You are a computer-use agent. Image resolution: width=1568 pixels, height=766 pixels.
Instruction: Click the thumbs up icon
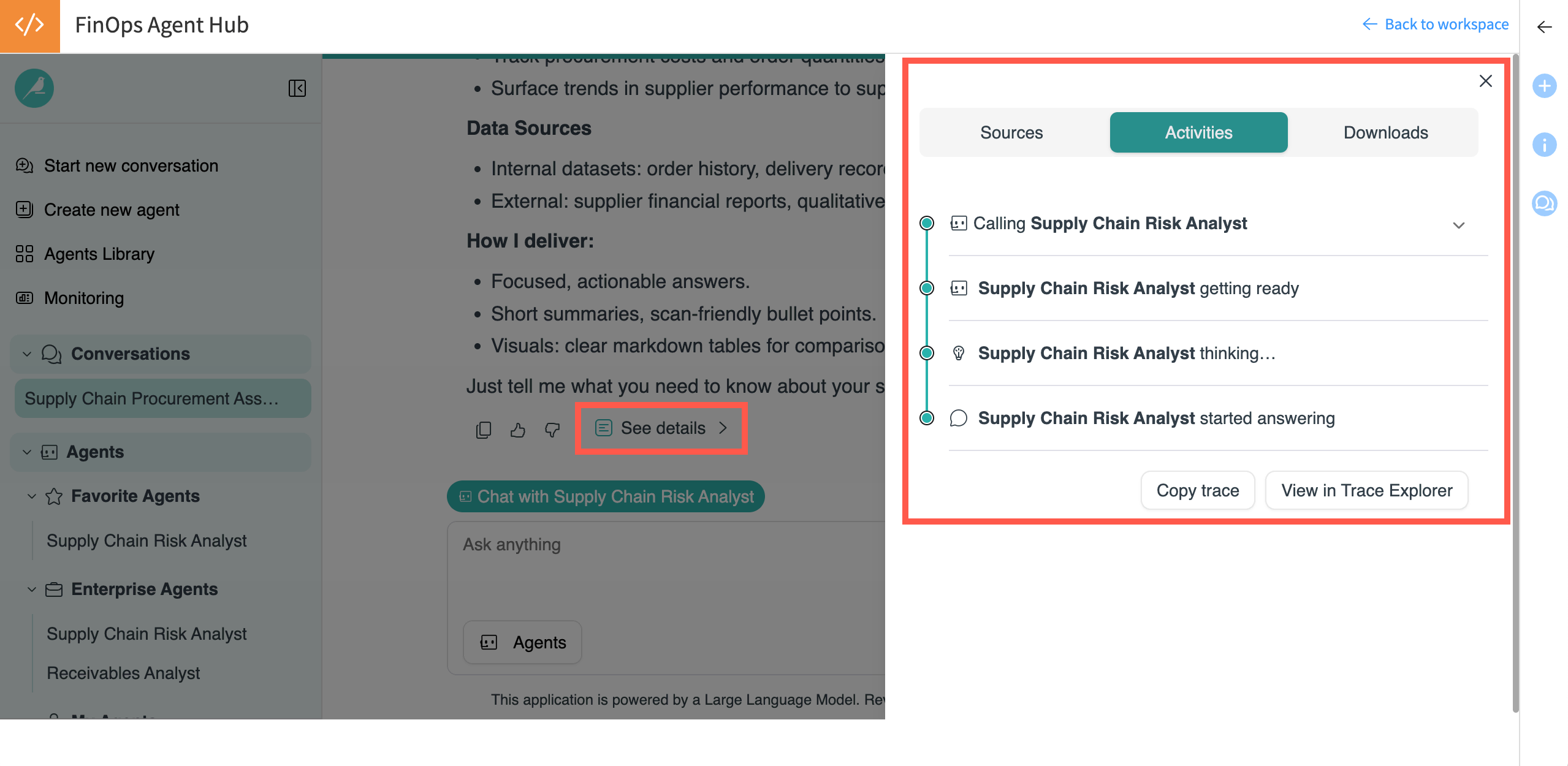(x=518, y=430)
